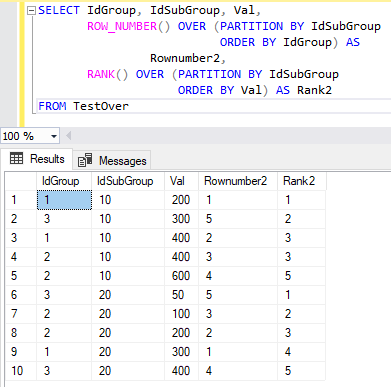Click IdSubGroup 10 in row 4

128,257
